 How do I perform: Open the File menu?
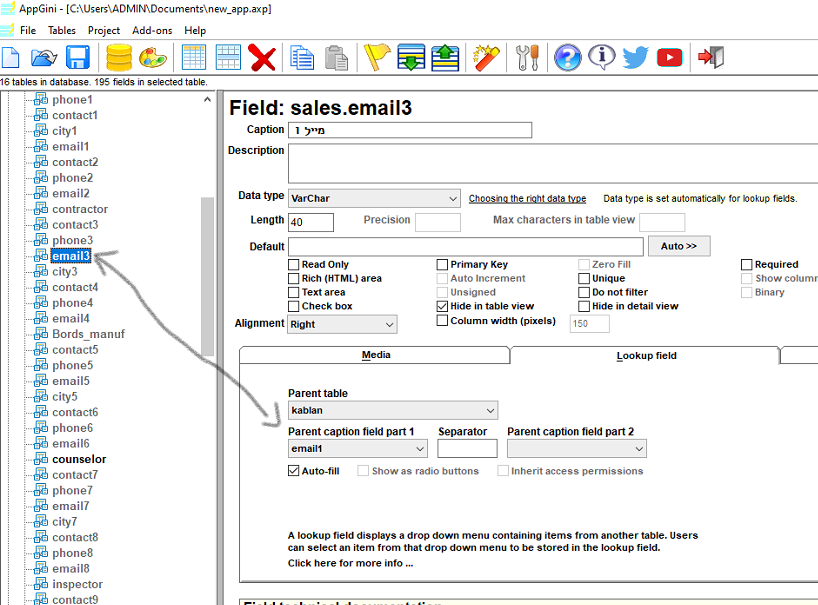(28, 30)
